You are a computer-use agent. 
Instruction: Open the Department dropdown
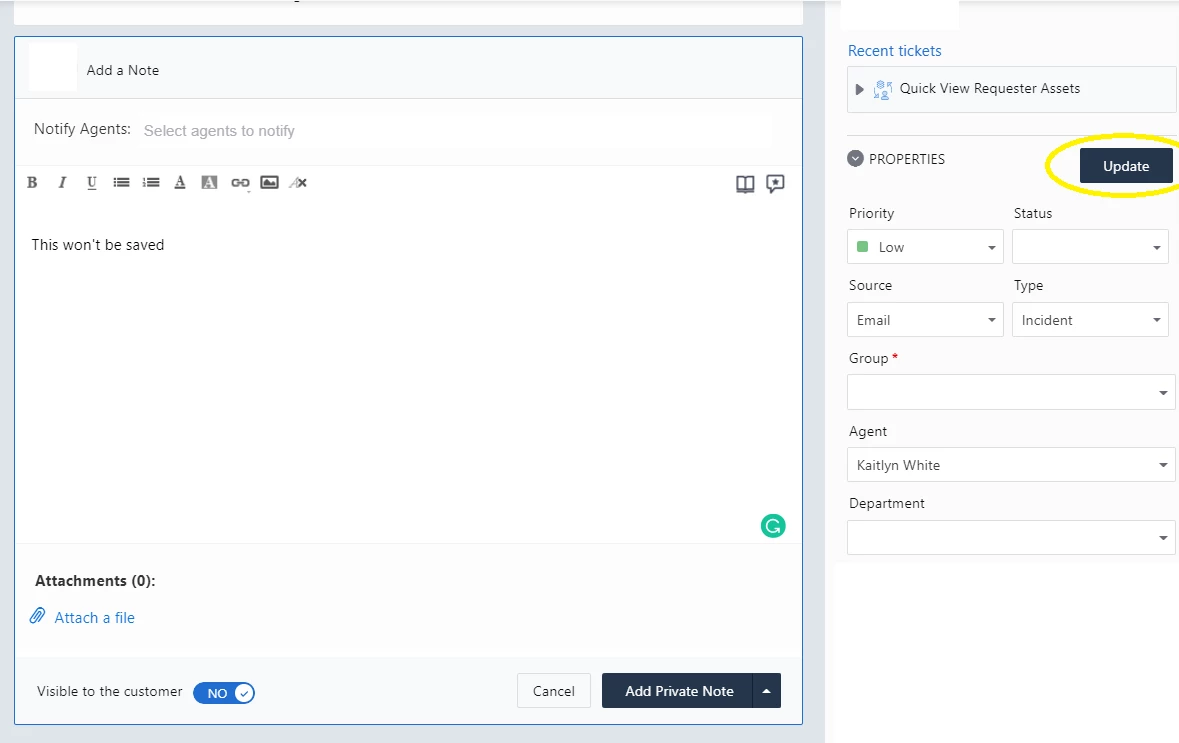1011,537
